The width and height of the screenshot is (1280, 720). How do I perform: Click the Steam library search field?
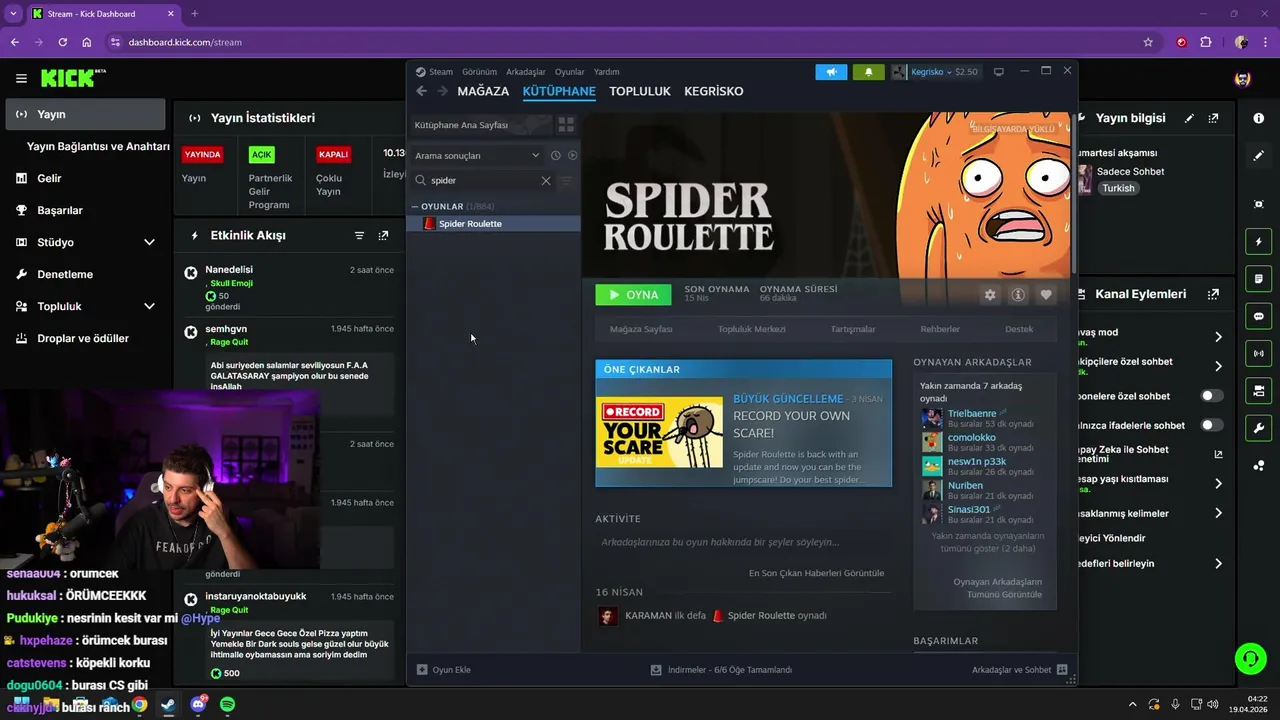[484, 181]
